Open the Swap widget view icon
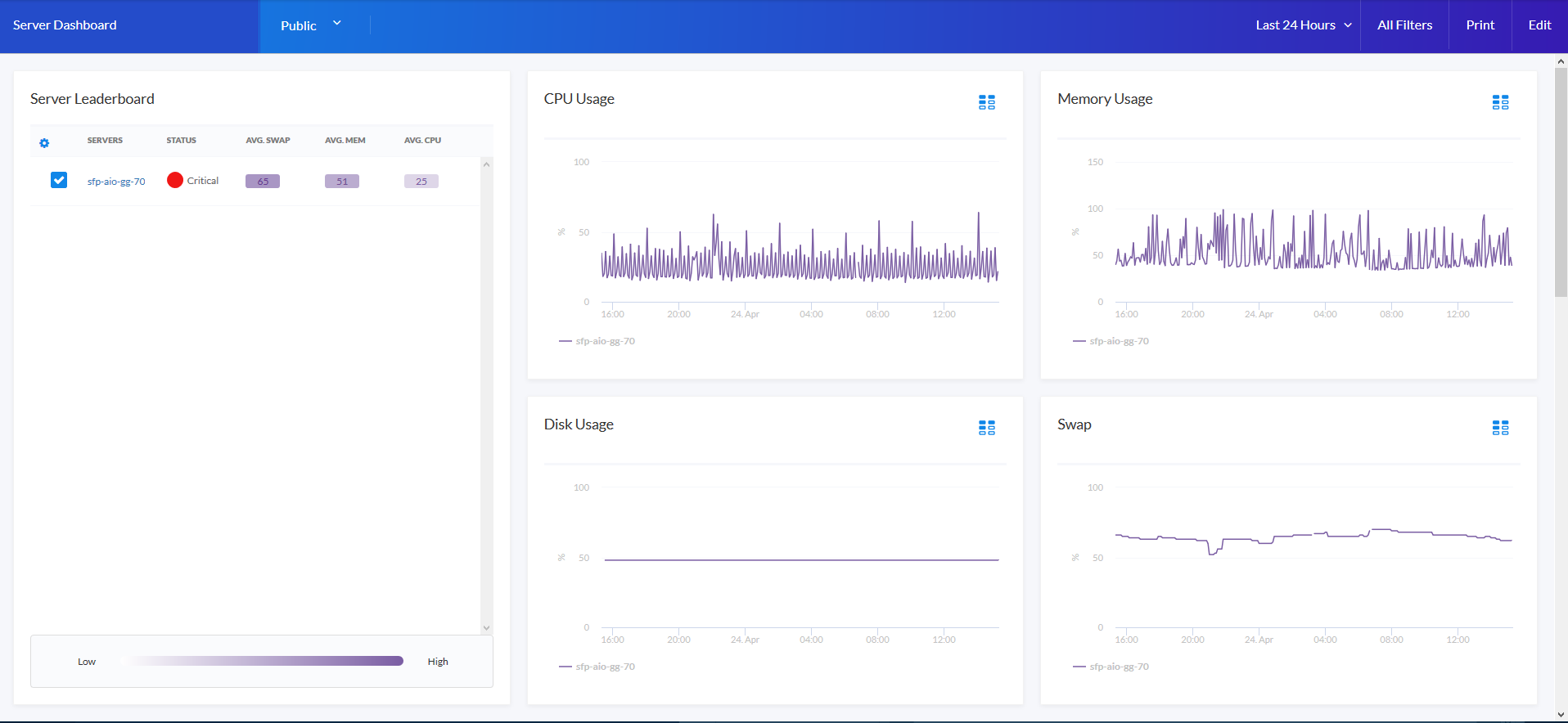The width and height of the screenshot is (1568, 723). 1499,428
